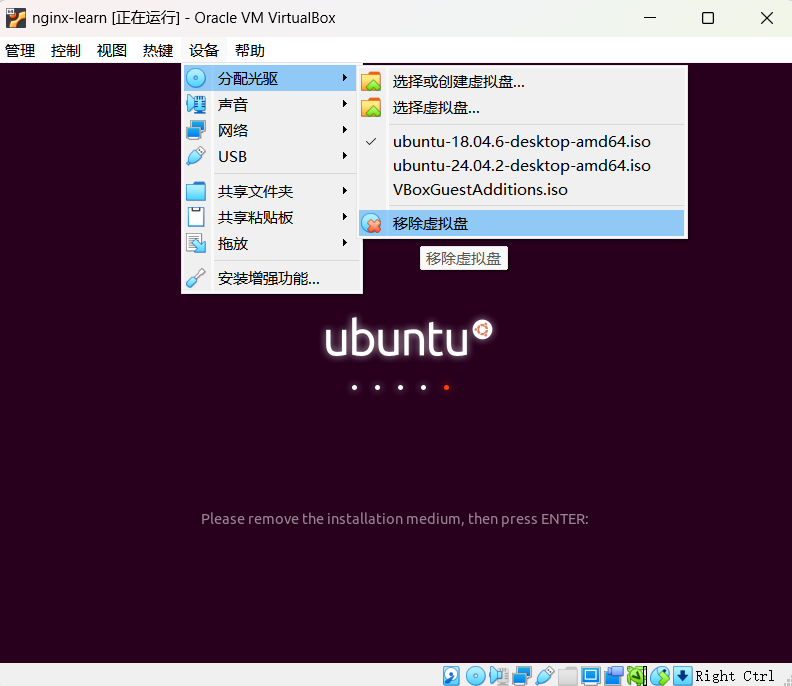Click the USB status bar icon

(x=544, y=675)
